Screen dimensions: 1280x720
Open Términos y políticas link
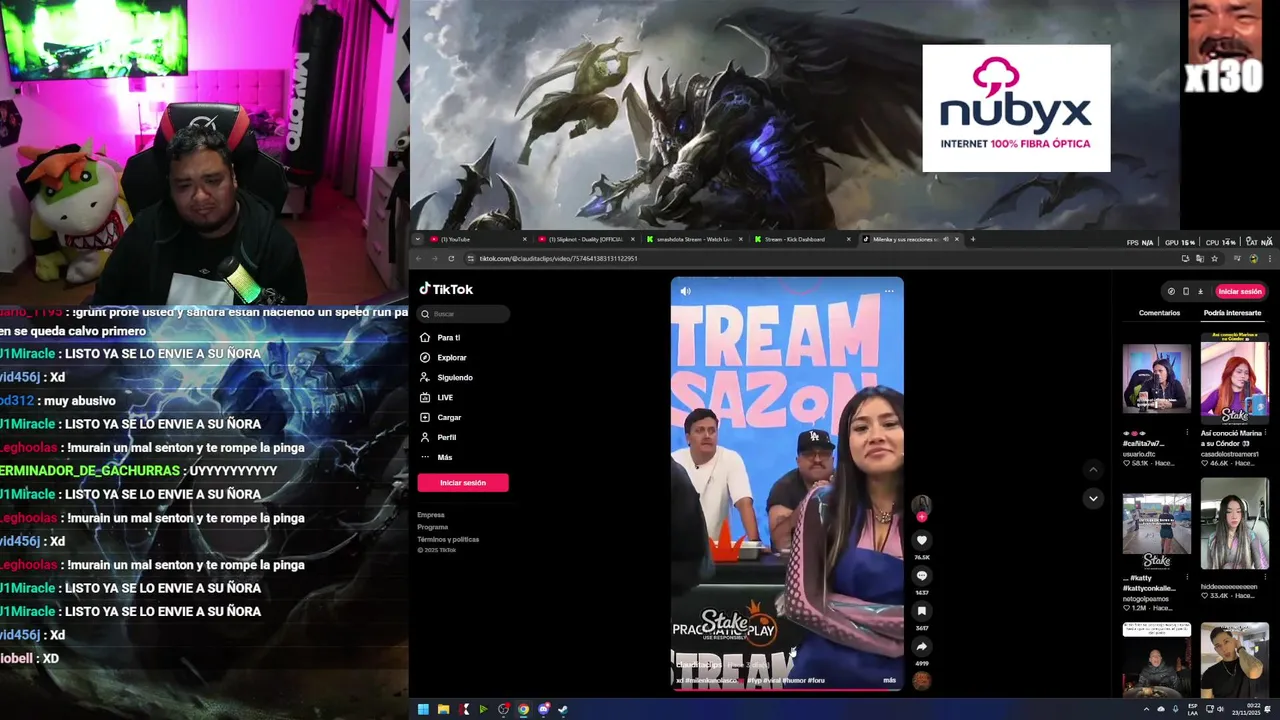(448, 539)
